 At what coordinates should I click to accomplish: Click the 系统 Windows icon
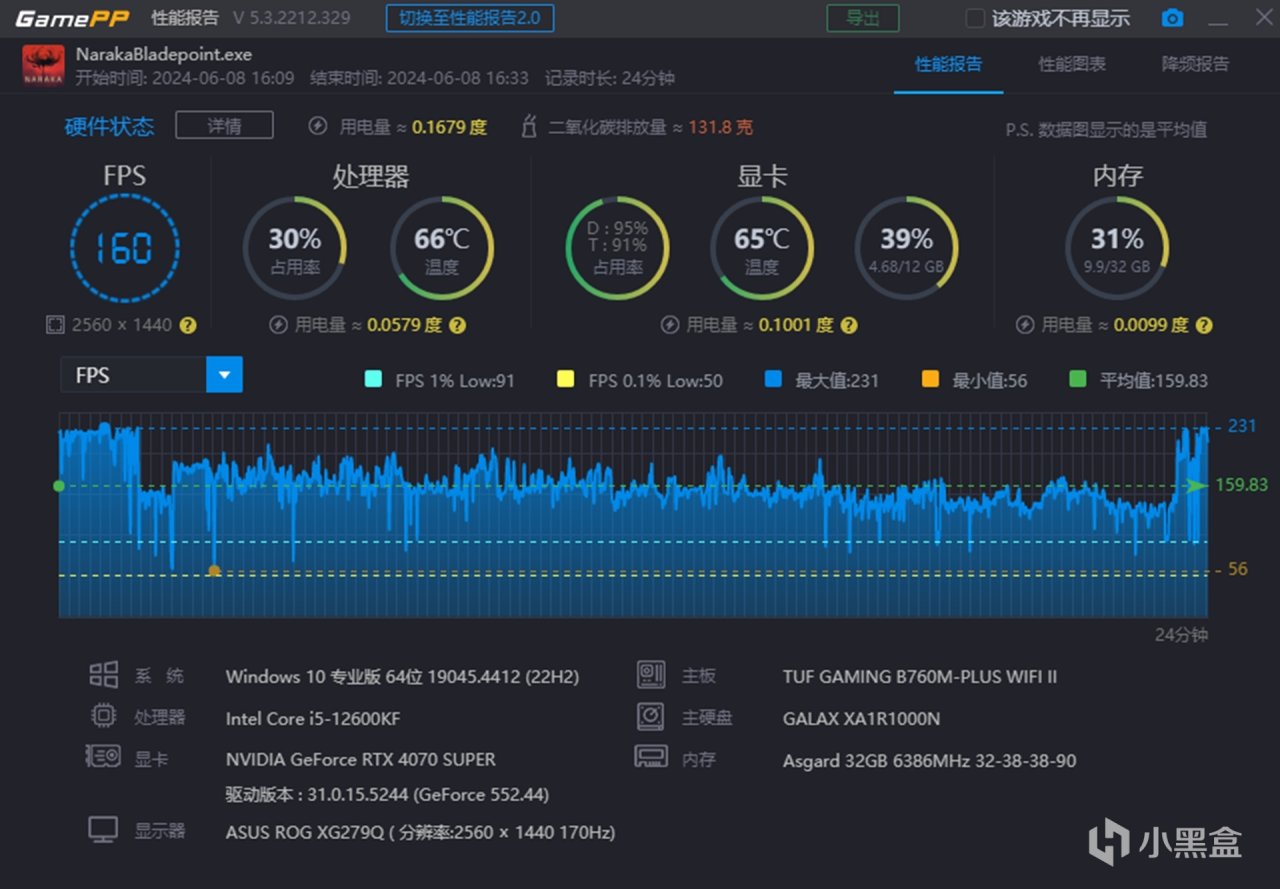(104, 675)
